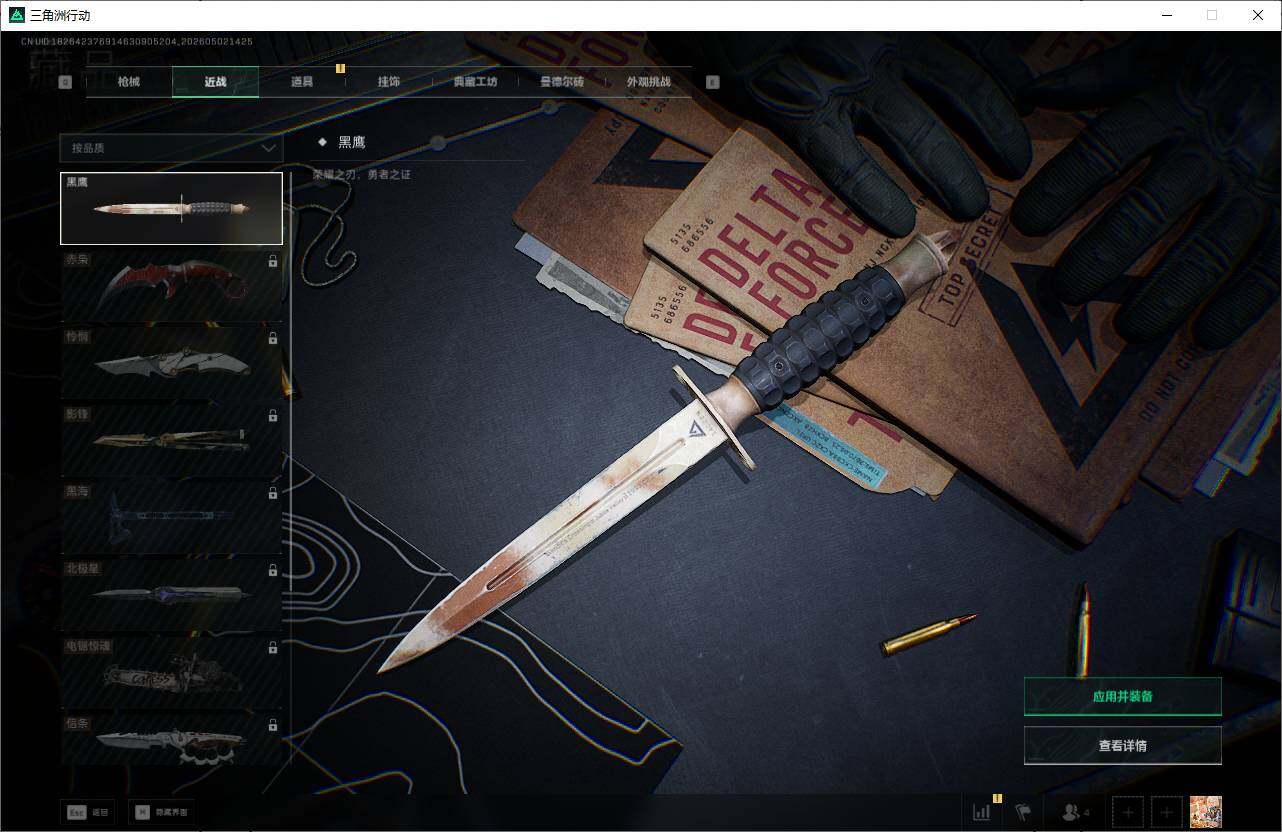Viewport: 1282px width, 832px height.
Task: Click the lock icon on 信条 skin
Action: 273,725
